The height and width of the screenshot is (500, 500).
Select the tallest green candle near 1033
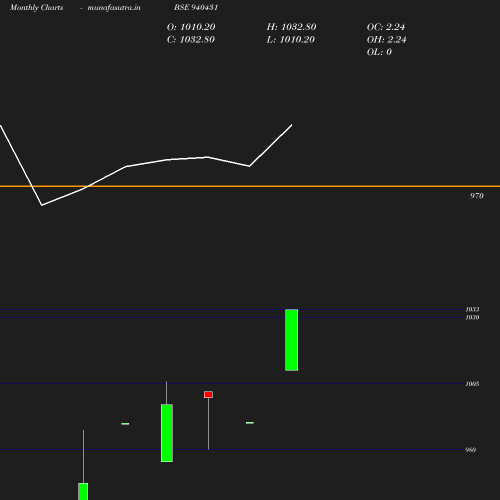(x=292, y=340)
